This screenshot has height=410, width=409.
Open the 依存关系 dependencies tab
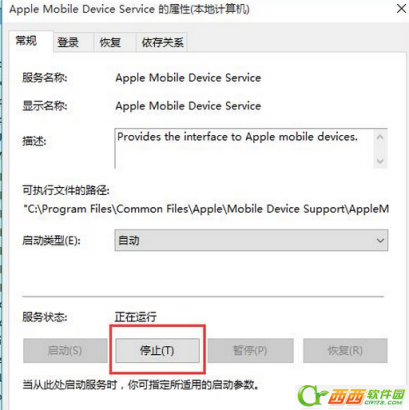[162, 42]
